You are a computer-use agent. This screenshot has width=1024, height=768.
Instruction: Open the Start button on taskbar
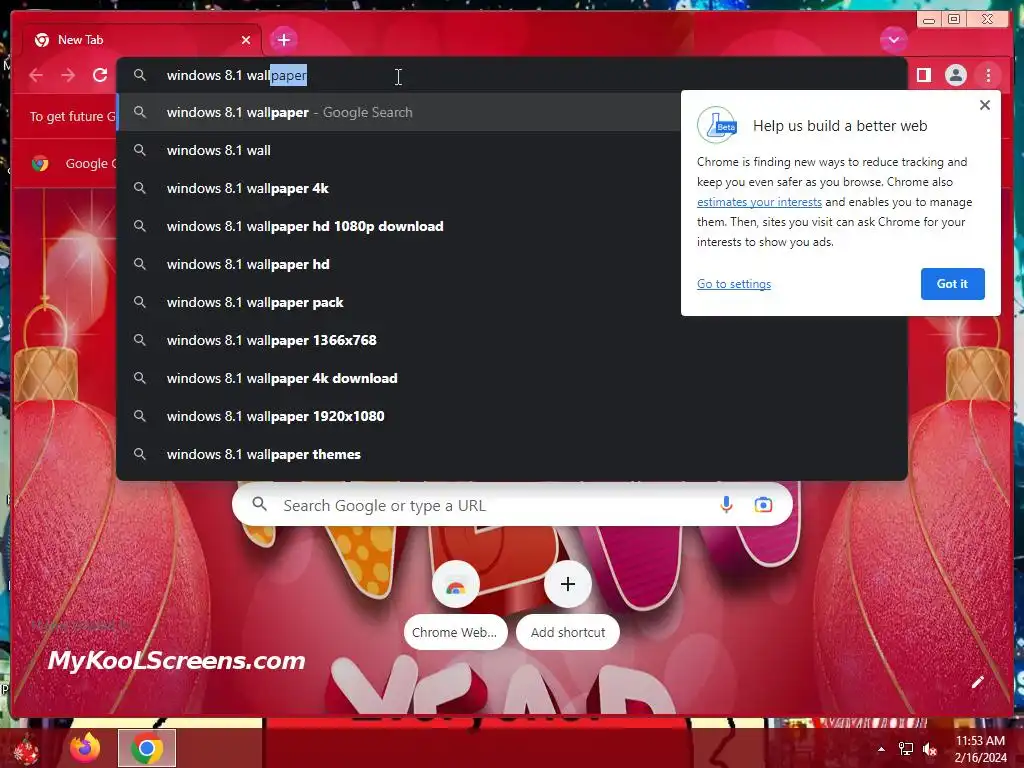(x=26, y=750)
